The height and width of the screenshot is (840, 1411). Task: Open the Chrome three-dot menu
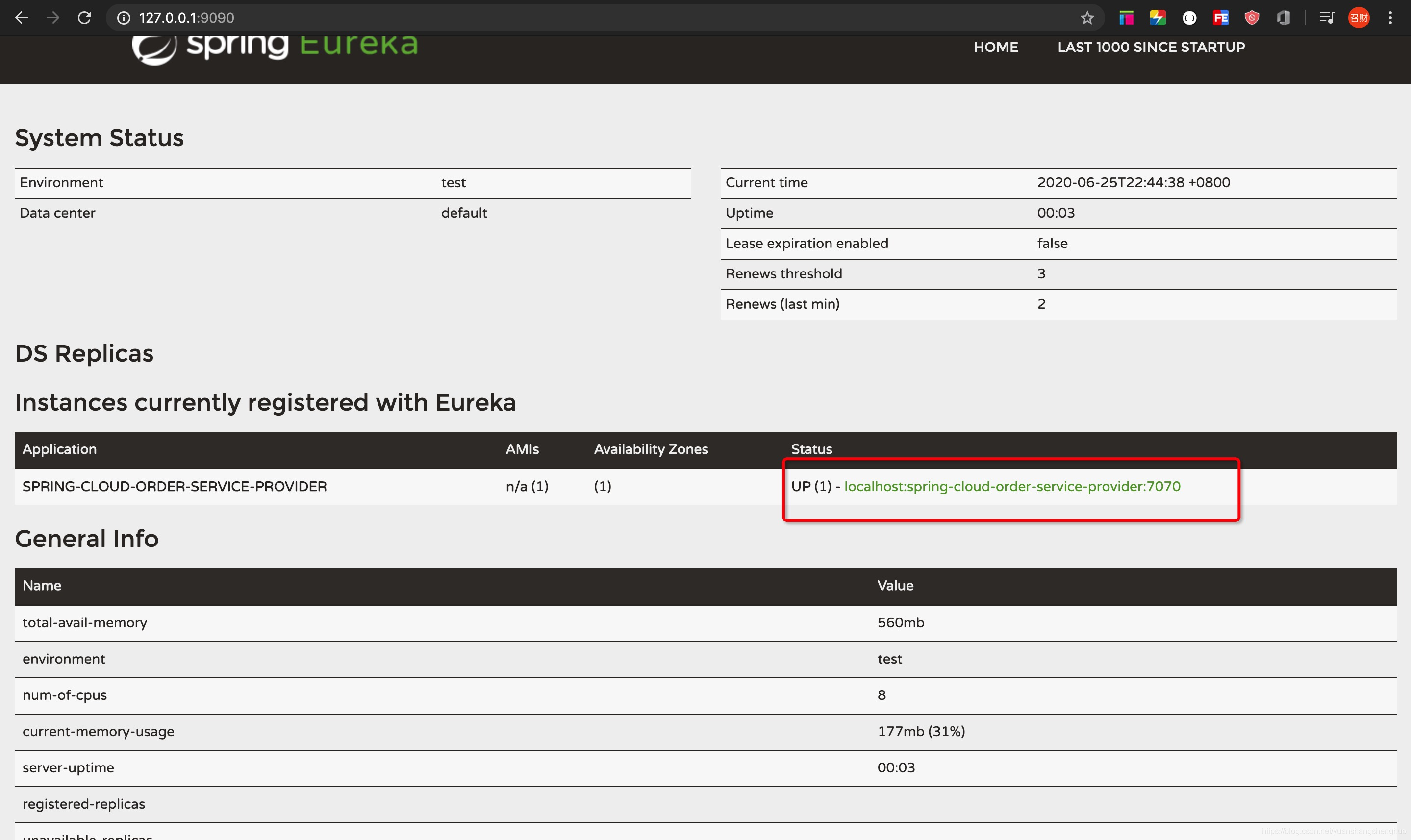point(1390,18)
